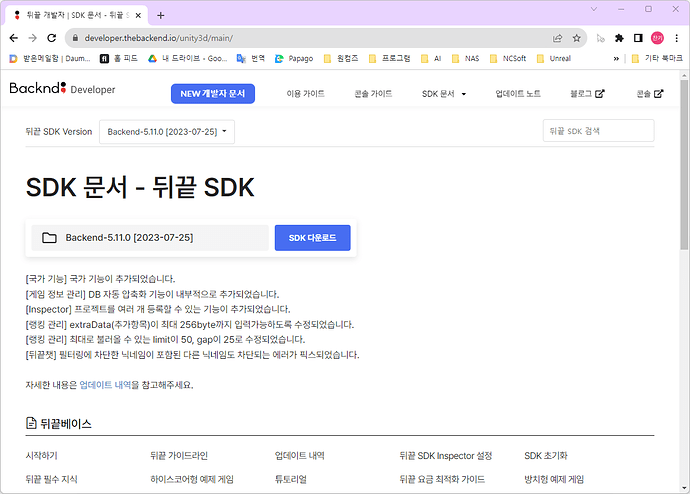
Task: Focus the 뒤끝 SDK 검색 search field
Action: coord(598,131)
